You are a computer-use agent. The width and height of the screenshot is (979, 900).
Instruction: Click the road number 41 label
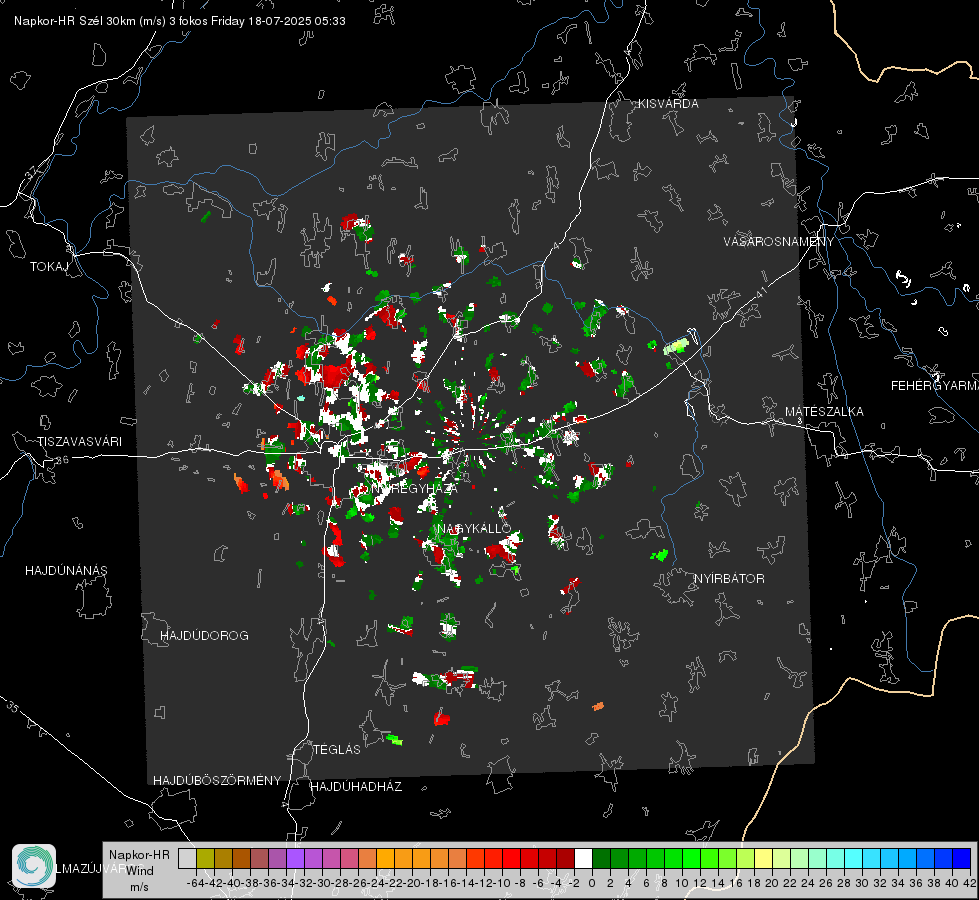(761, 292)
